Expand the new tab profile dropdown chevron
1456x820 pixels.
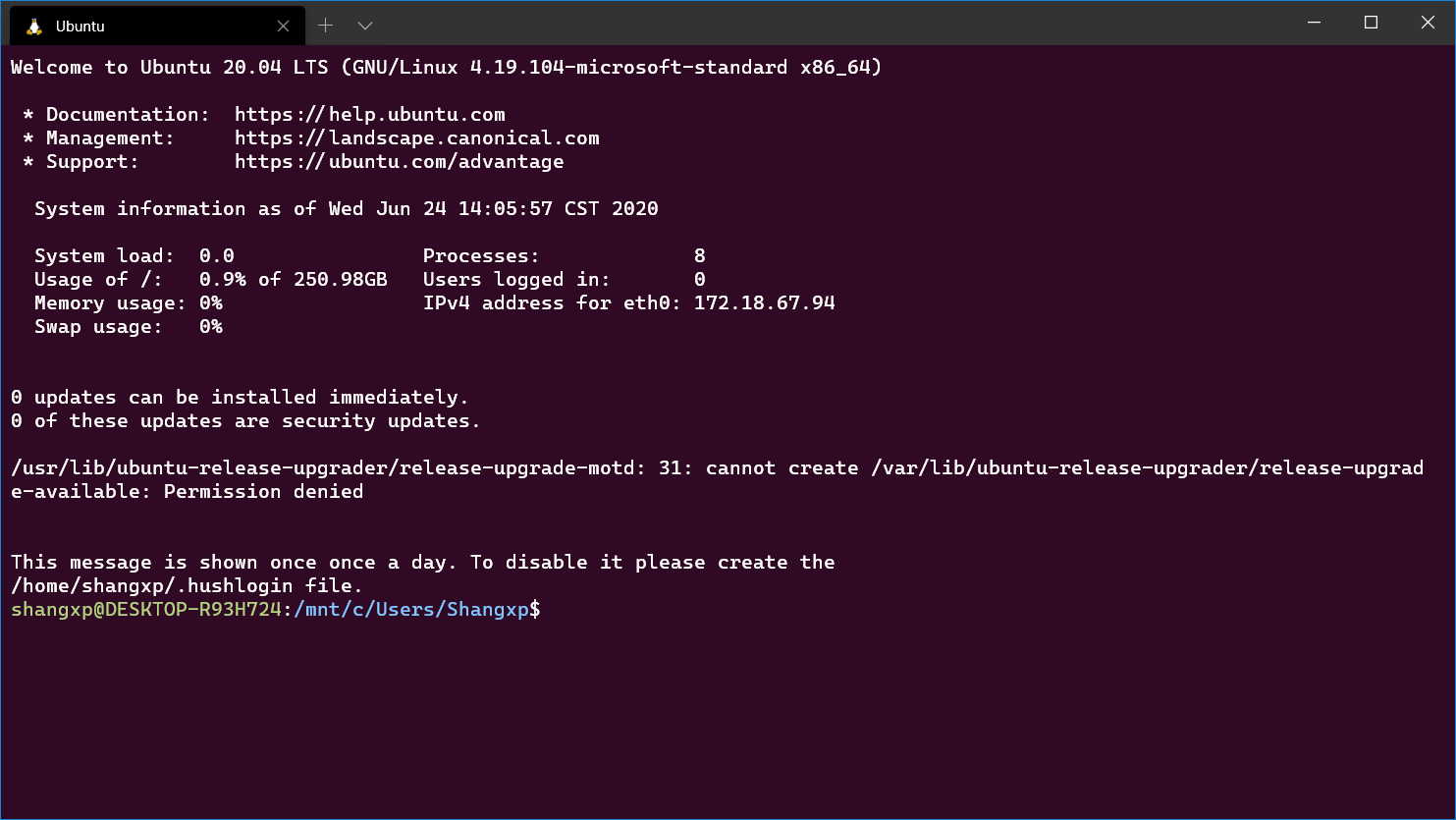coord(365,26)
